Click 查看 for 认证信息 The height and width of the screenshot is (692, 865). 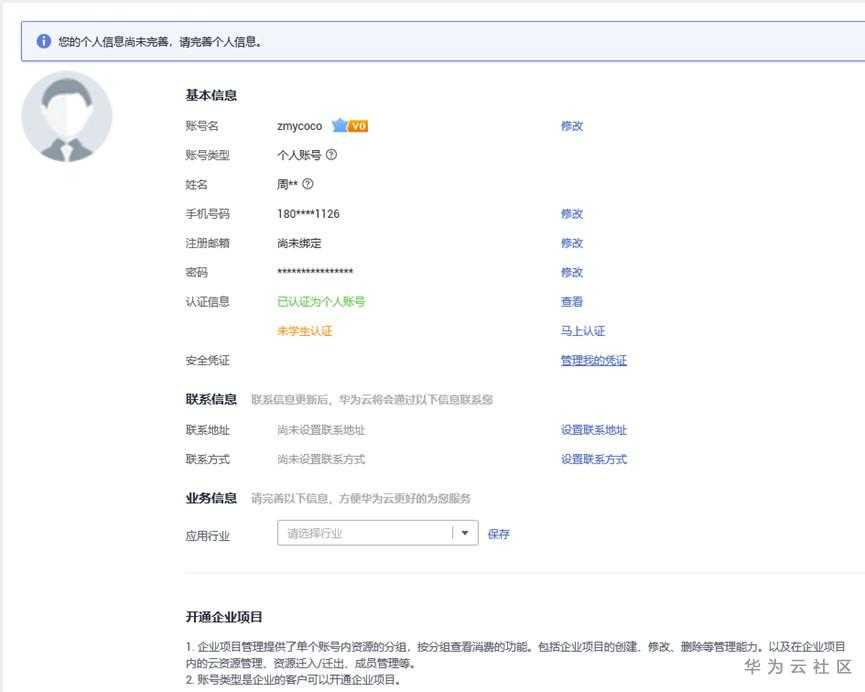pos(572,302)
